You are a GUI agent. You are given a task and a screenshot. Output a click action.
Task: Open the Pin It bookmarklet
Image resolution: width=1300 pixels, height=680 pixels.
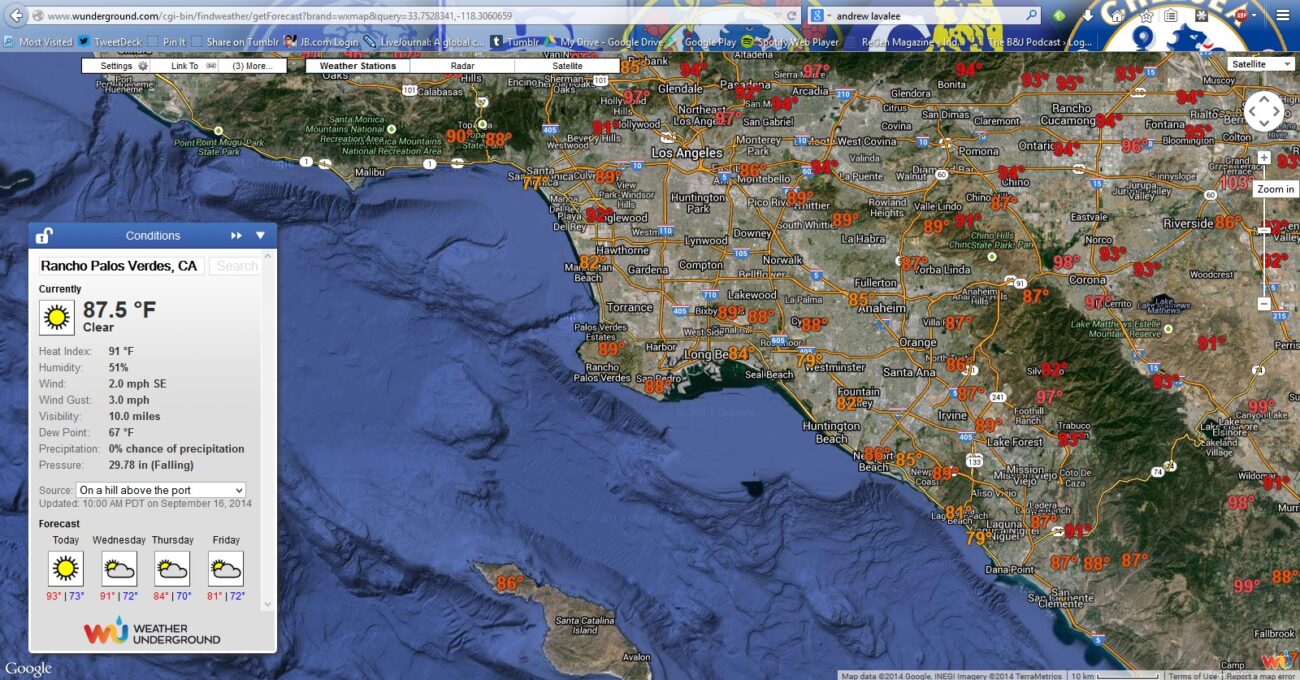coord(166,42)
